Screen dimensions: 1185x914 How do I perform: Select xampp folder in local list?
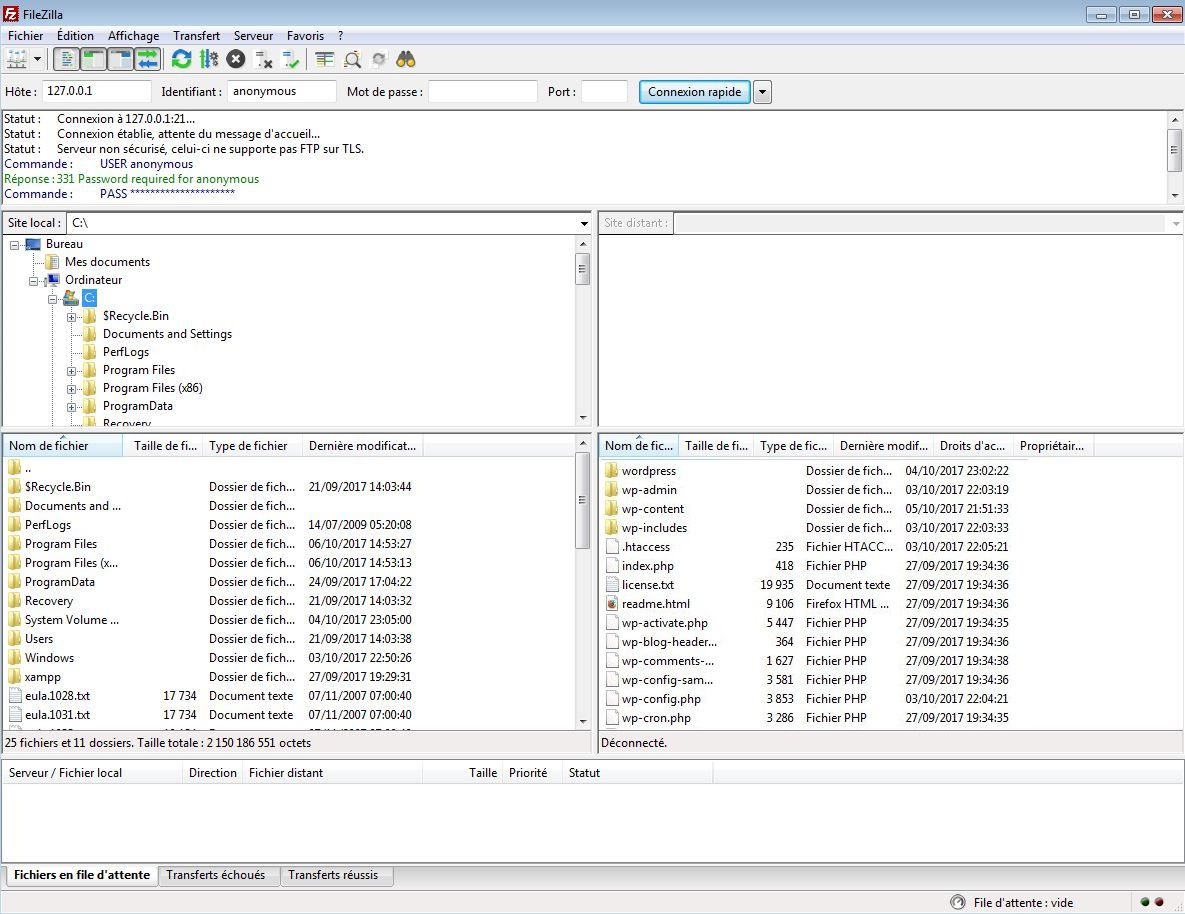pyautogui.click(x=42, y=677)
